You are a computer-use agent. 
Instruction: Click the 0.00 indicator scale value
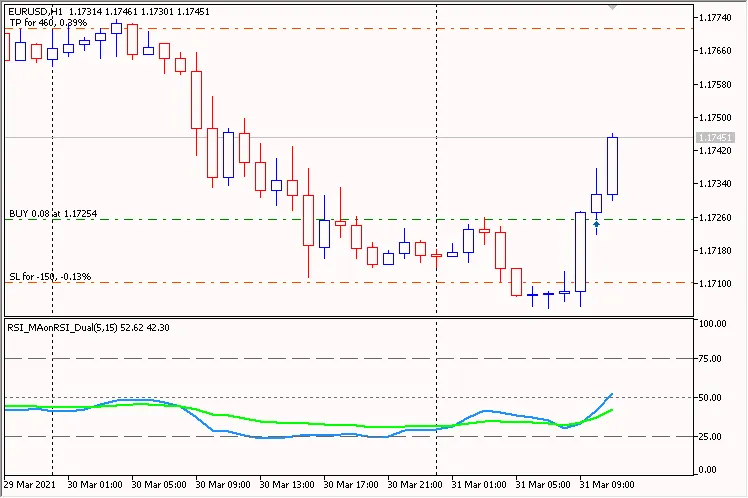pyautogui.click(x=707, y=470)
